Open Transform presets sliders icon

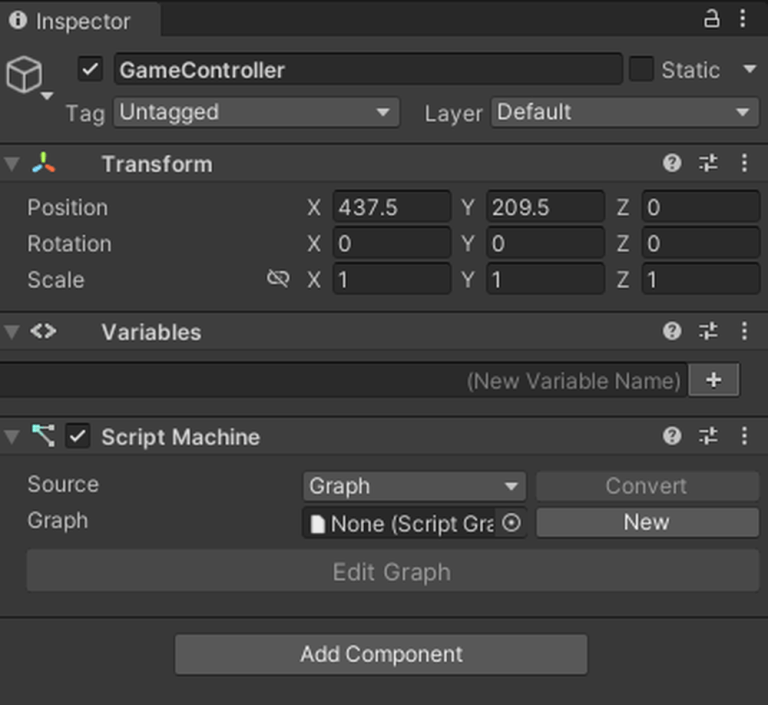(708, 164)
